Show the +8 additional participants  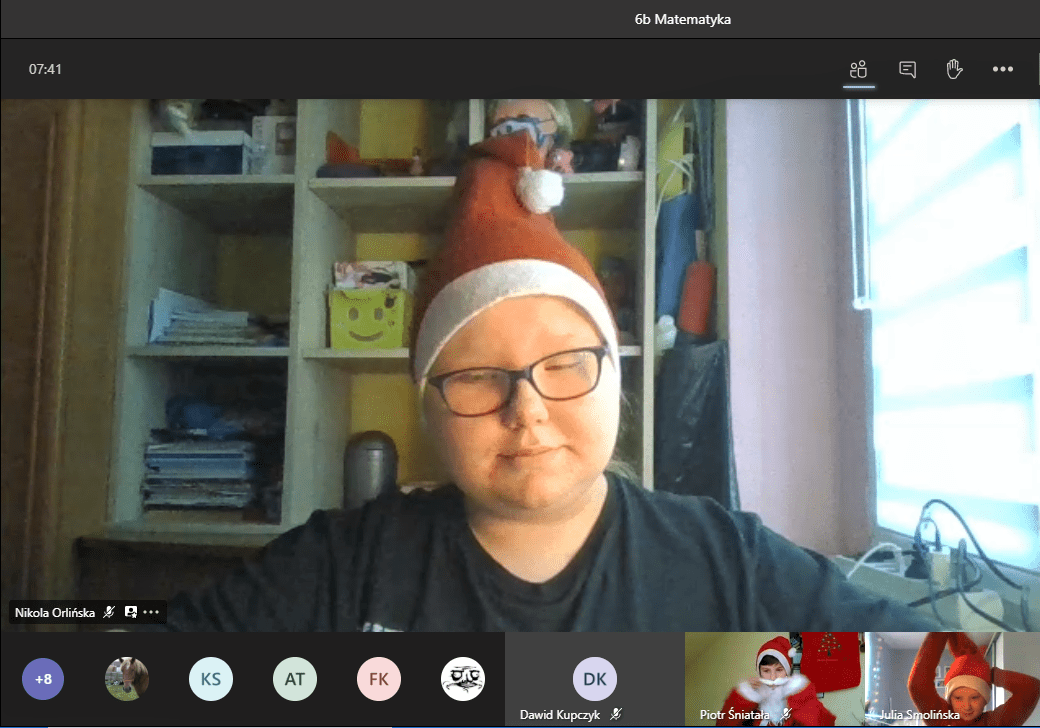click(43, 679)
